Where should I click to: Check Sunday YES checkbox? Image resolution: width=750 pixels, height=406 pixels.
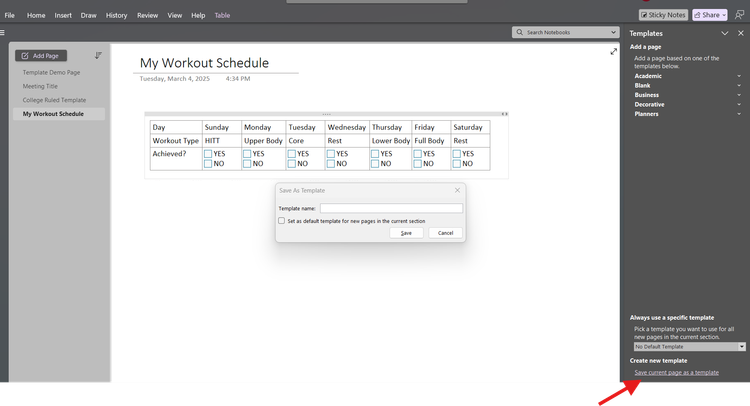[x=208, y=154]
